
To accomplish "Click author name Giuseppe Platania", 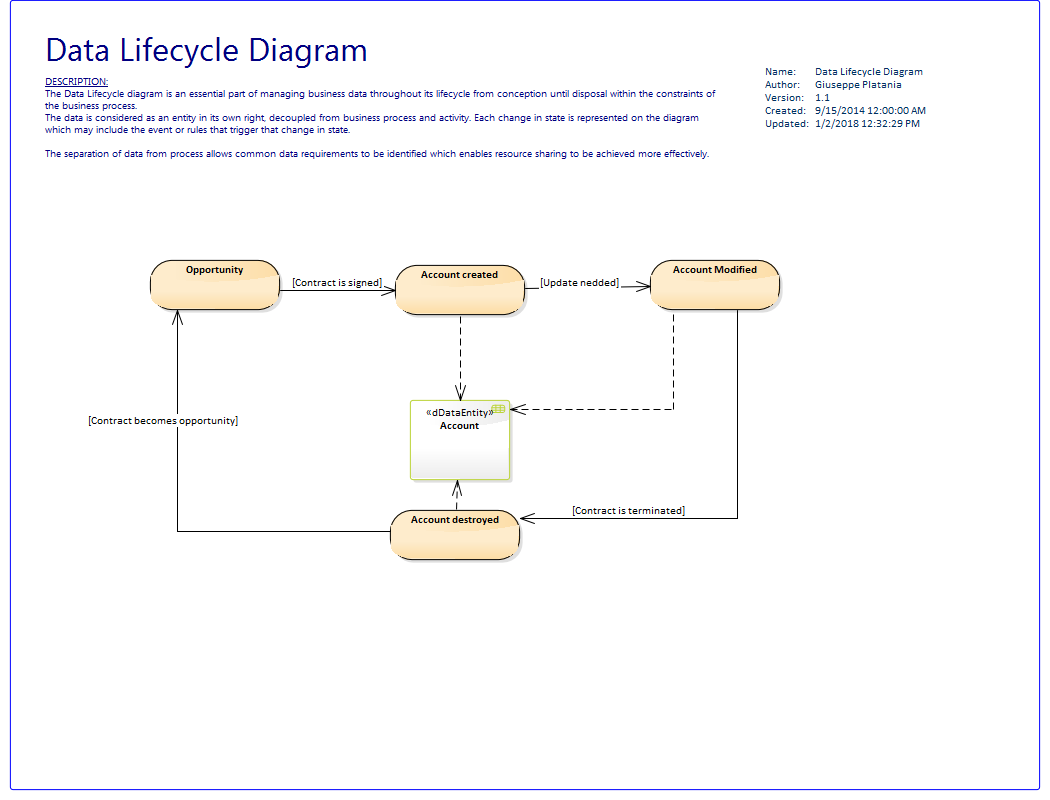I will [858, 84].
